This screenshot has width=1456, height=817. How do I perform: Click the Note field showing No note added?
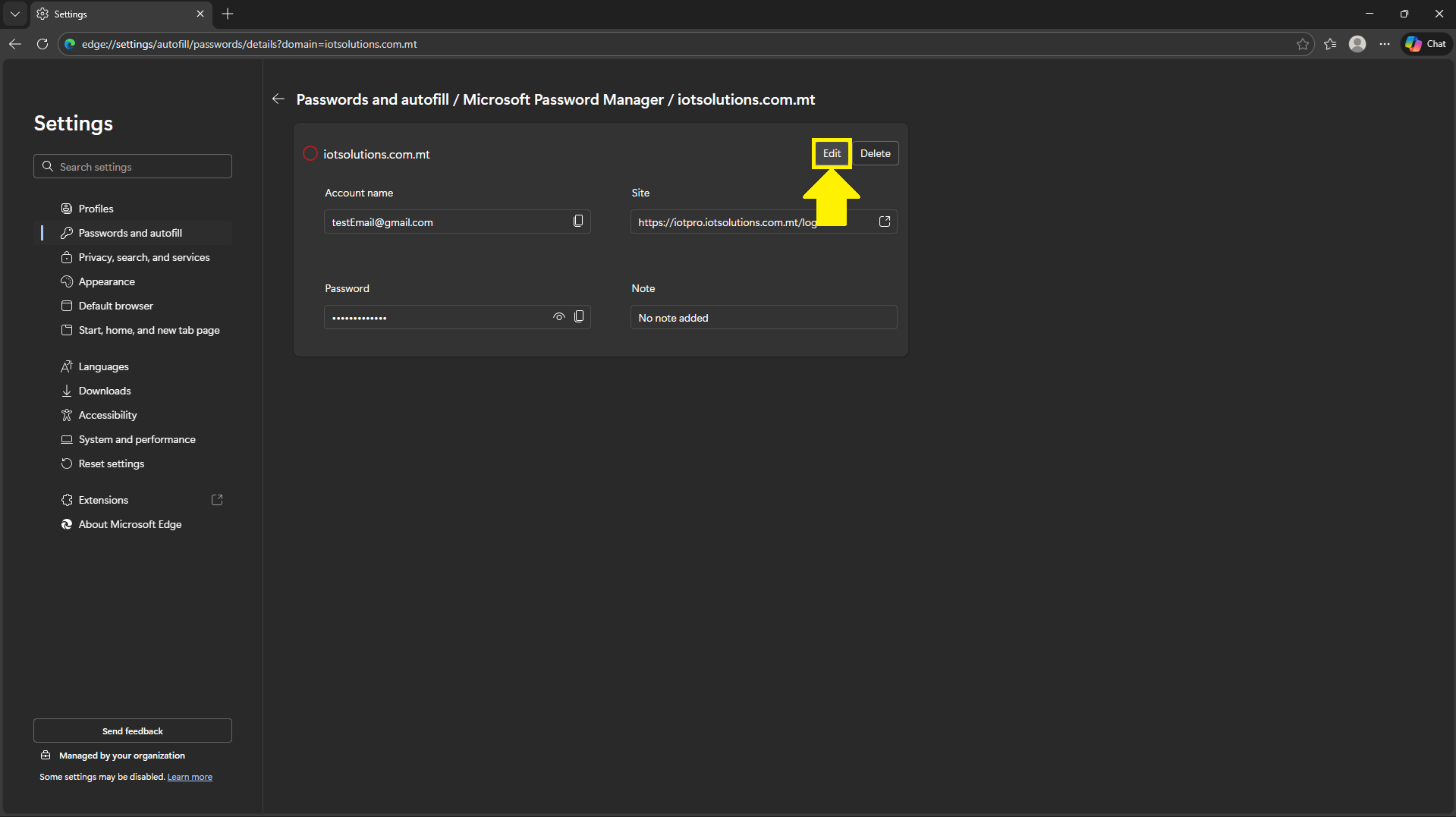pos(763,317)
